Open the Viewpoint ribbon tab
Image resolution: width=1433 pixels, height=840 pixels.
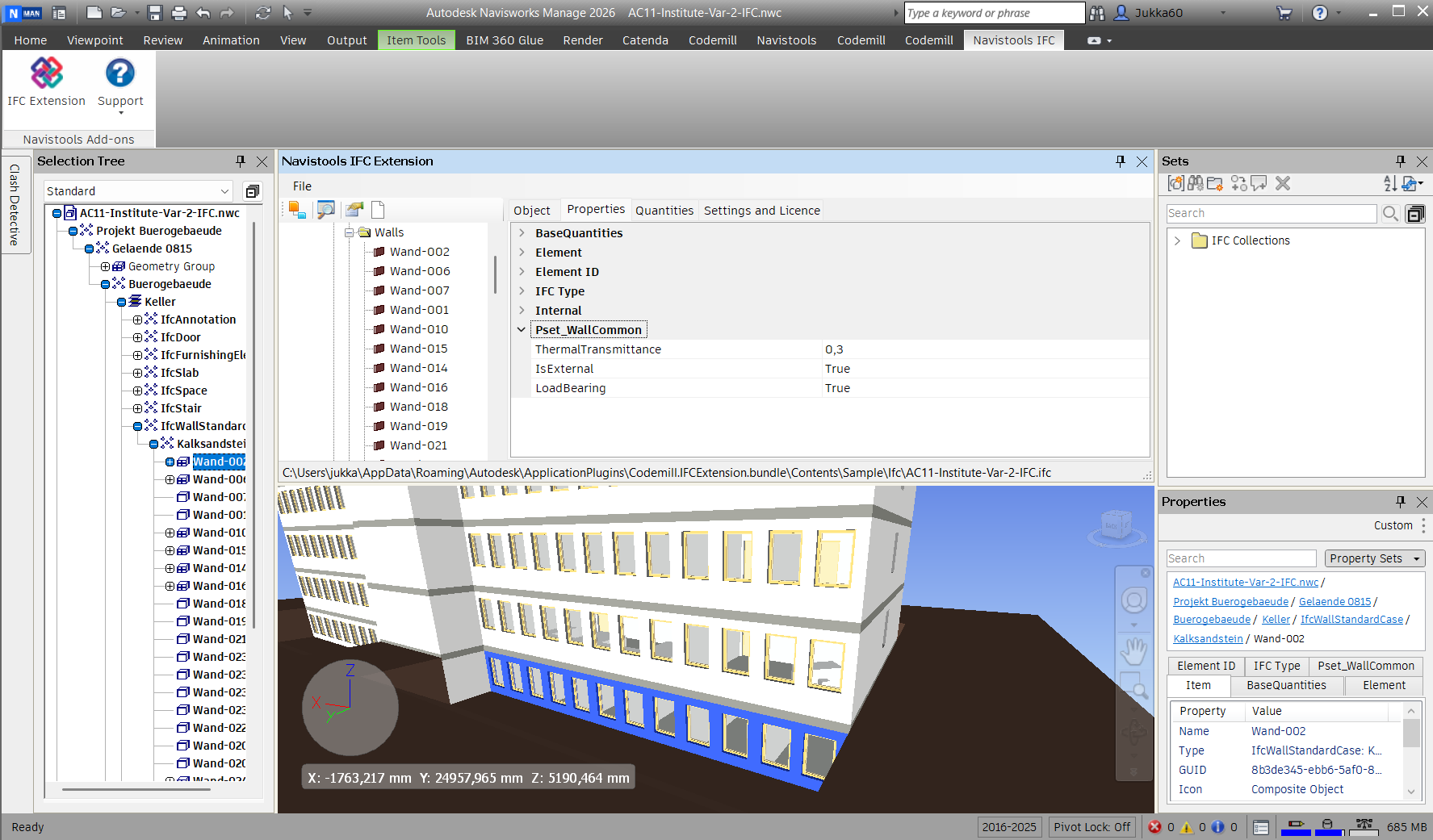(94, 40)
